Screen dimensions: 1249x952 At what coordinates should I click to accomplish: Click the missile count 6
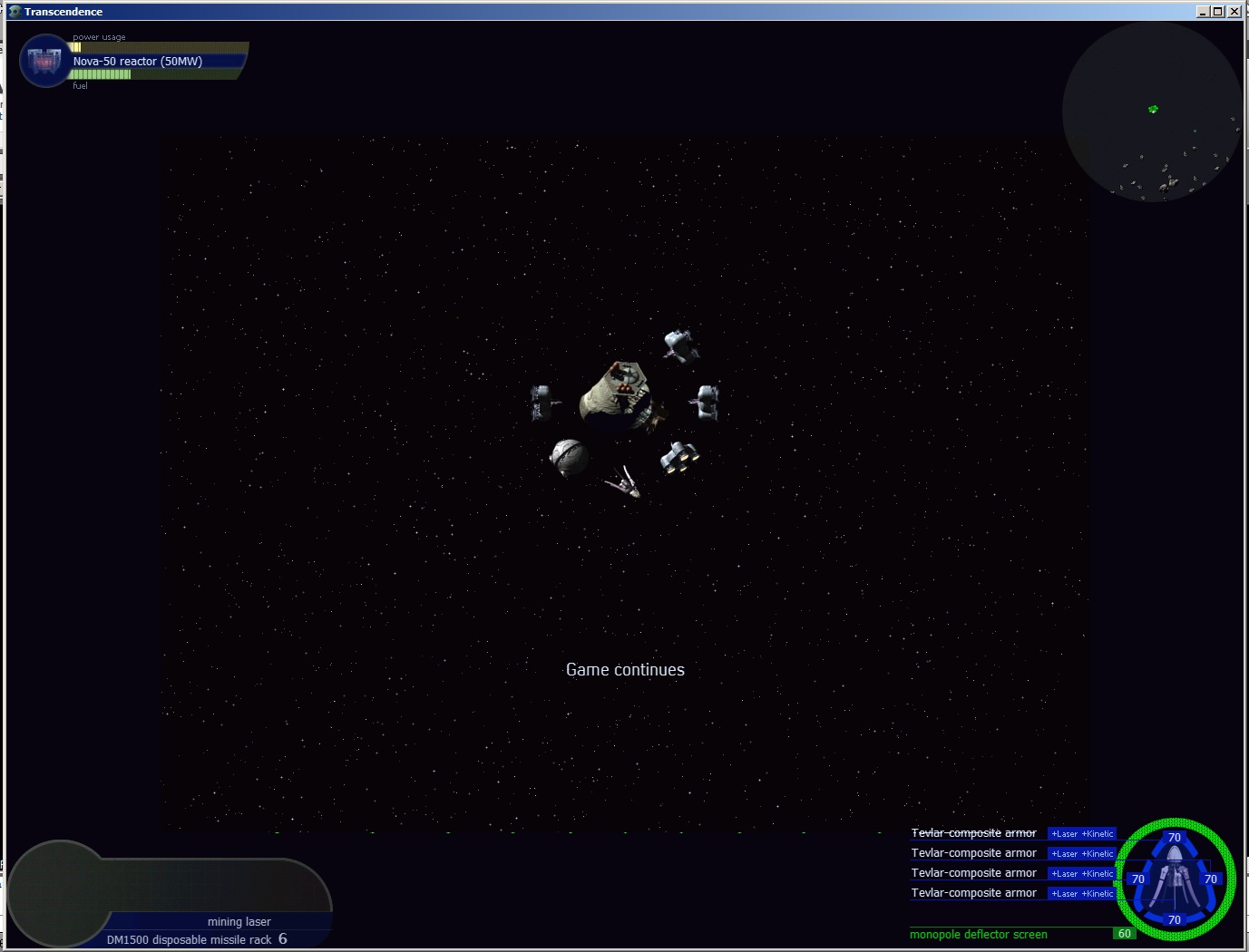[283, 939]
